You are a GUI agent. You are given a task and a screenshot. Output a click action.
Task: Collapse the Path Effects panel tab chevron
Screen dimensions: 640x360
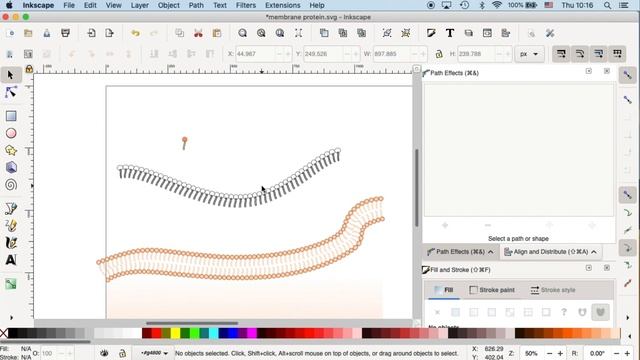491,252
